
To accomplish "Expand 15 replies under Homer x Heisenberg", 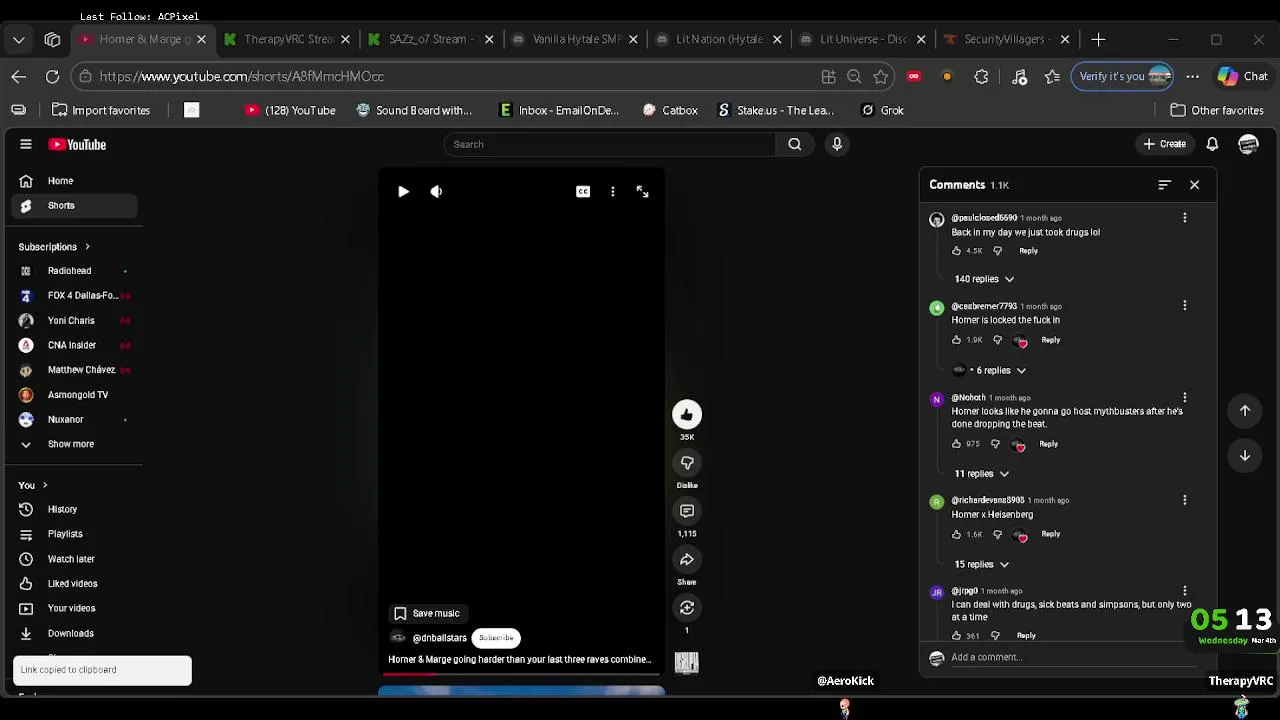I will (981, 564).
